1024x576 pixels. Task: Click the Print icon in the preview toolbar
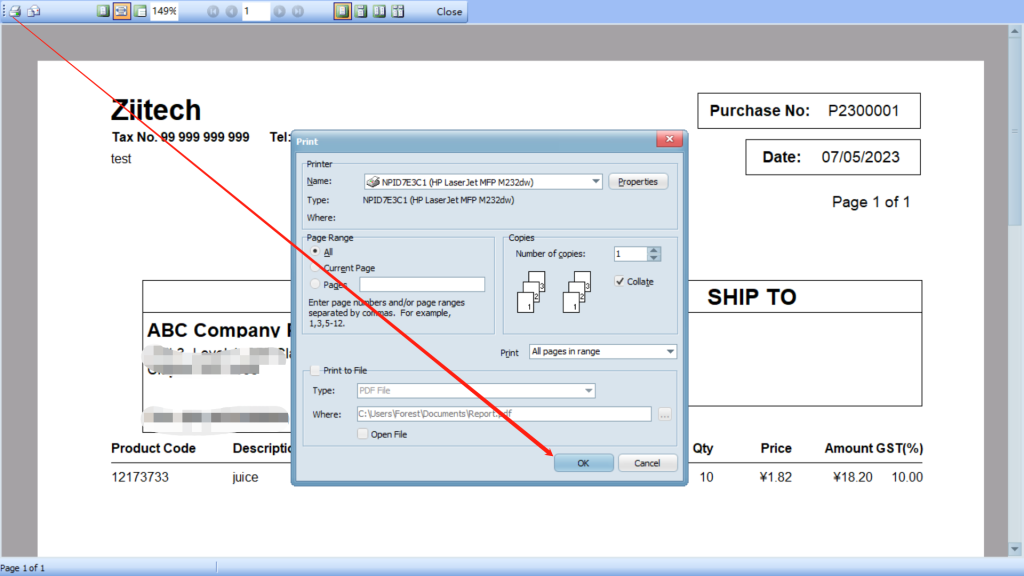pyautogui.click(x=14, y=12)
